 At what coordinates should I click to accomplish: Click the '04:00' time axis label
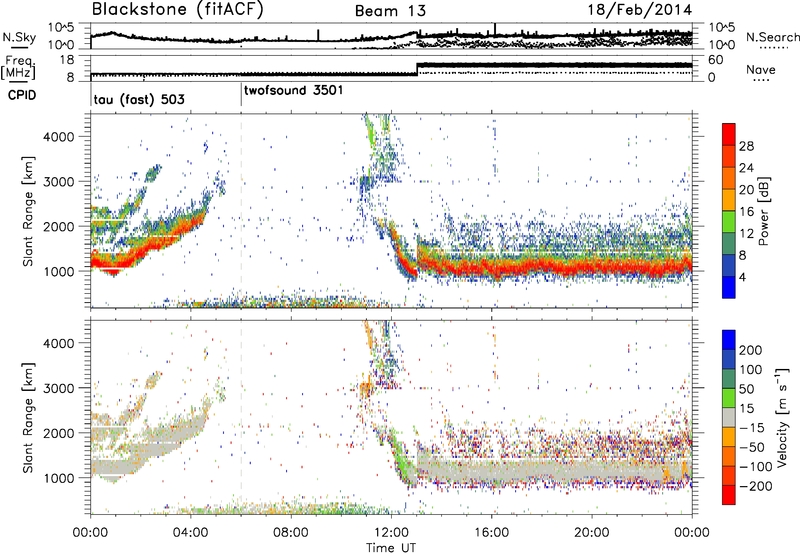pyautogui.click(x=191, y=533)
